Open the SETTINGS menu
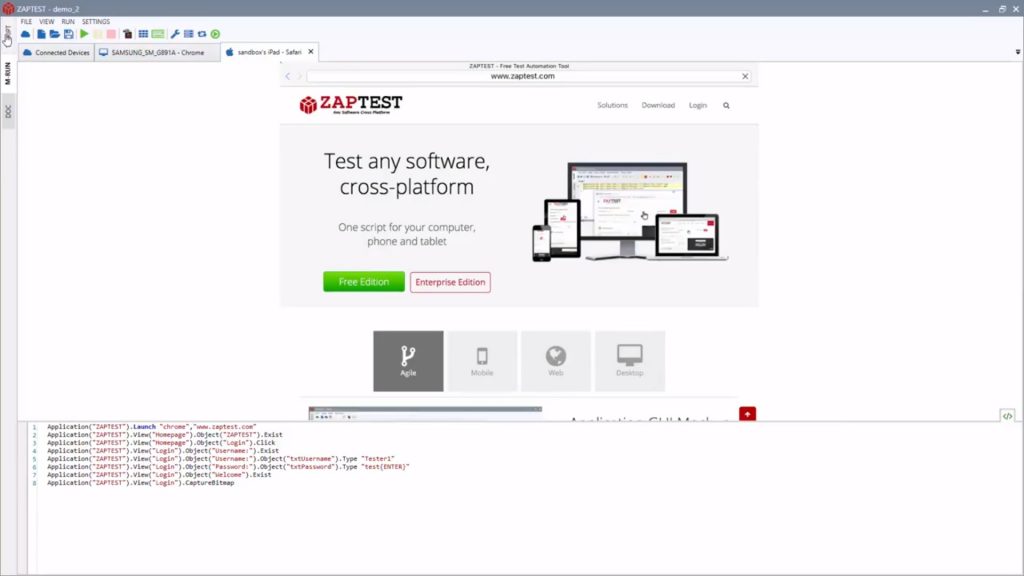The width and height of the screenshot is (1024, 576). 96,22
